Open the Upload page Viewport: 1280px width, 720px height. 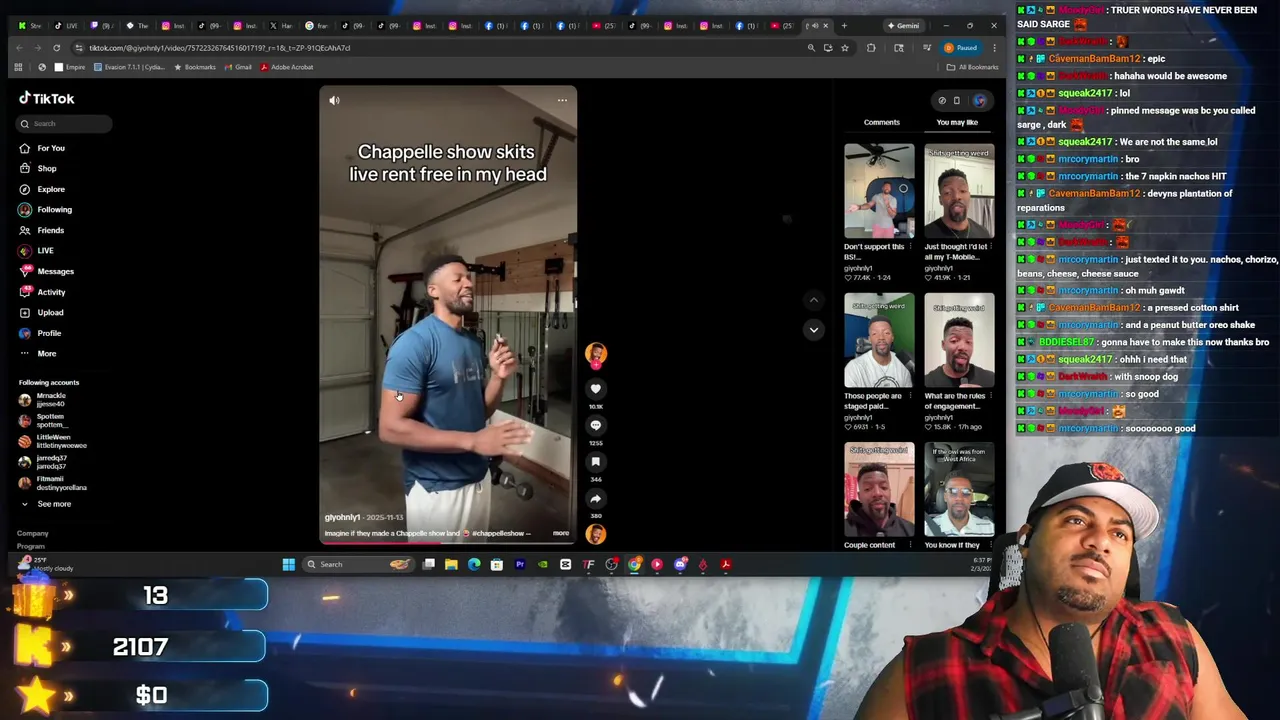[x=41, y=312]
